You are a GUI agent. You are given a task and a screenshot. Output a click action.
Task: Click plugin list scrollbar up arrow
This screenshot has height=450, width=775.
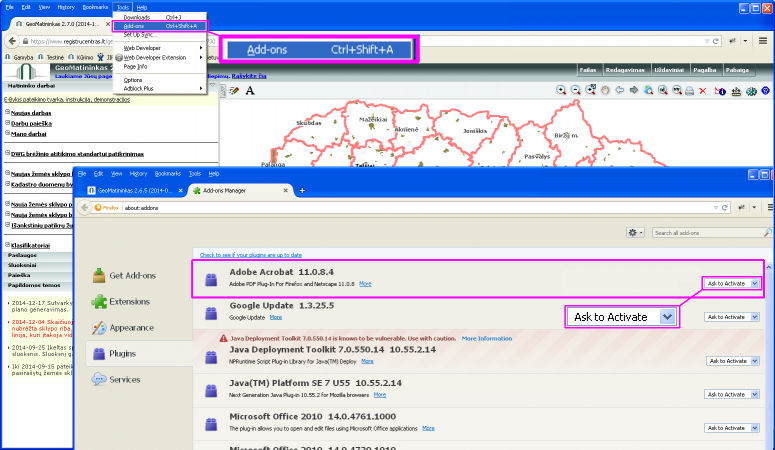coord(769,268)
